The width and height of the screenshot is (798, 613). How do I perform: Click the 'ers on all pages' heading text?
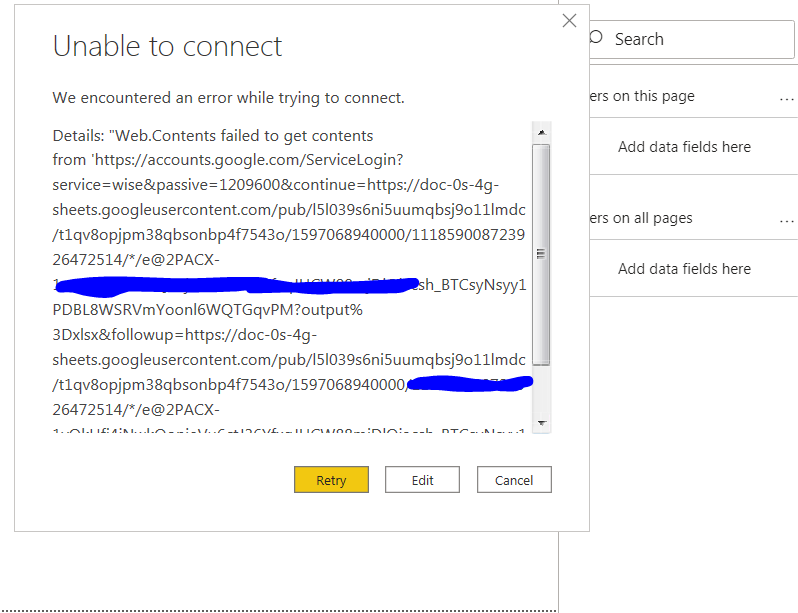tap(641, 218)
